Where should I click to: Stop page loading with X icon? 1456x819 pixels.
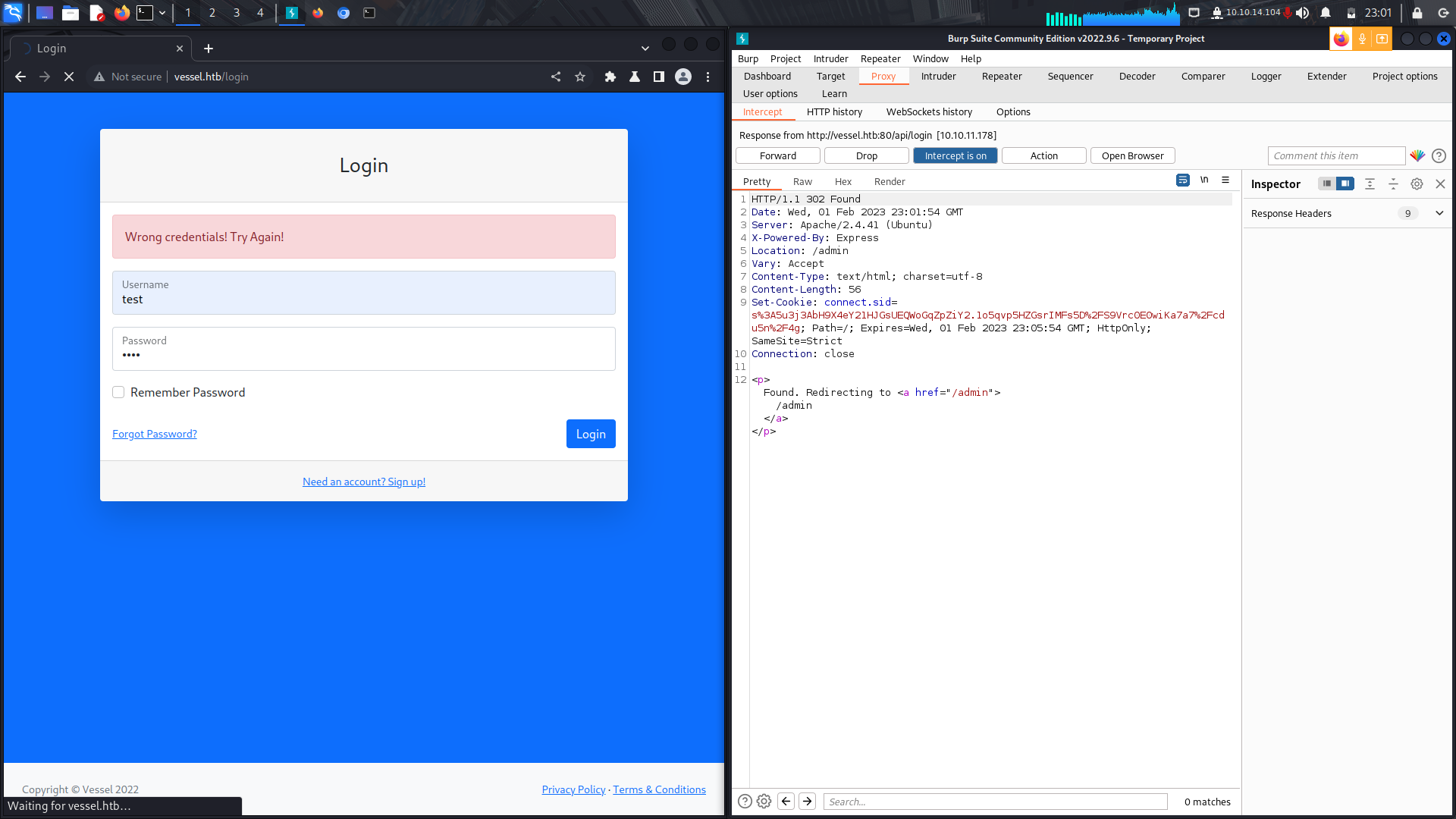69,77
